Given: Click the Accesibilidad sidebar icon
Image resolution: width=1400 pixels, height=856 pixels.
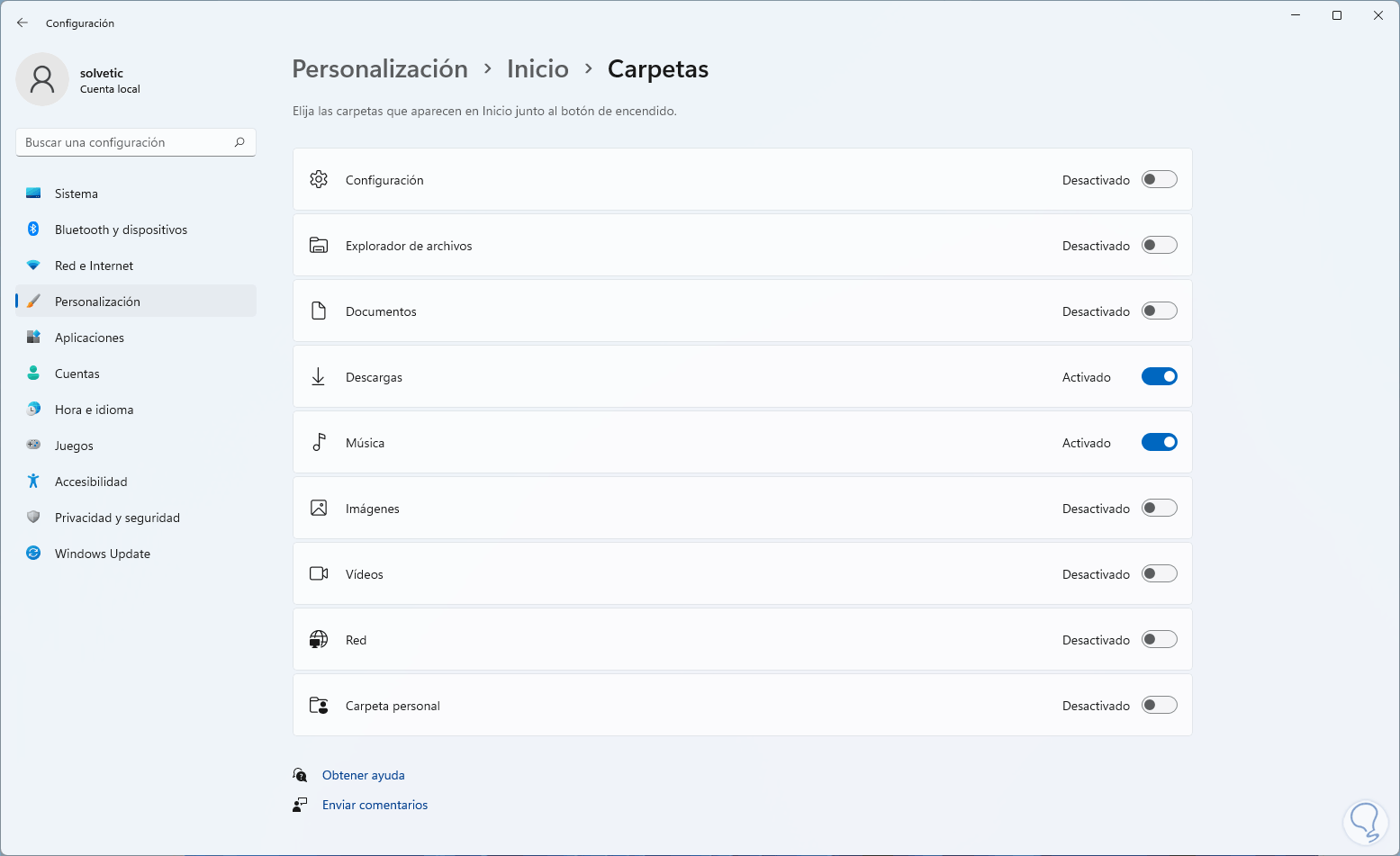Looking at the screenshot, I should pyautogui.click(x=33, y=482).
